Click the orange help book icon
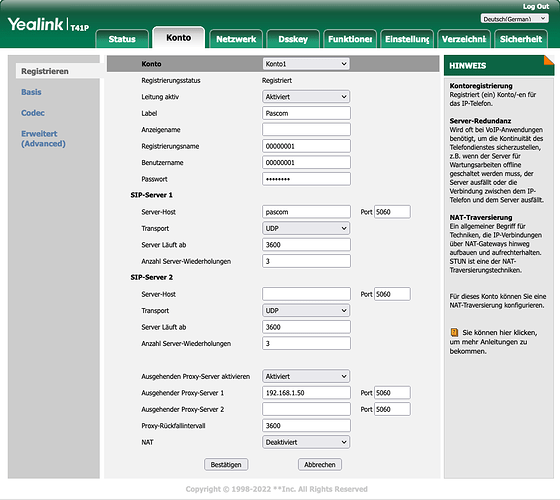Screen dimensions: 560x500 [x=454, y=332]
